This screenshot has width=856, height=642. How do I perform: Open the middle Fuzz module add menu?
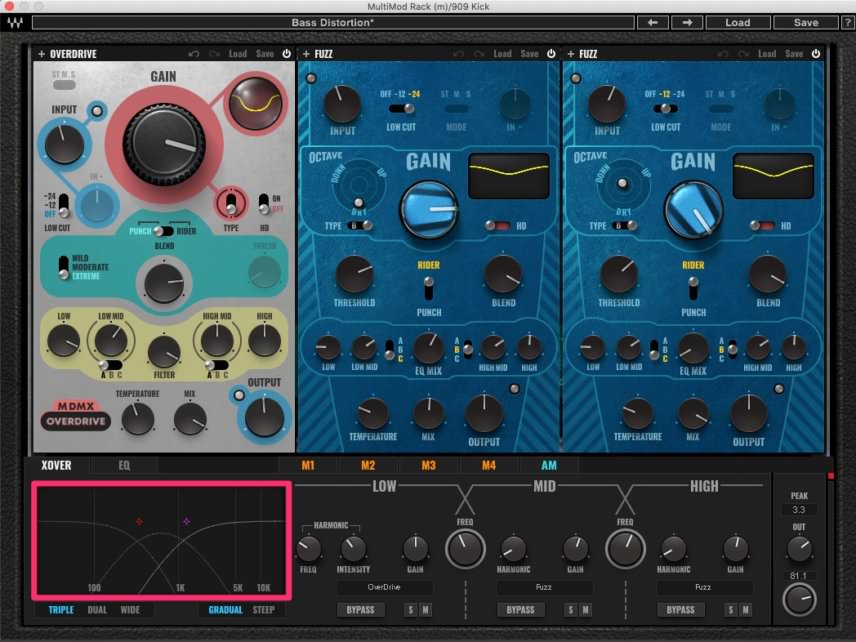coord(306,54)
